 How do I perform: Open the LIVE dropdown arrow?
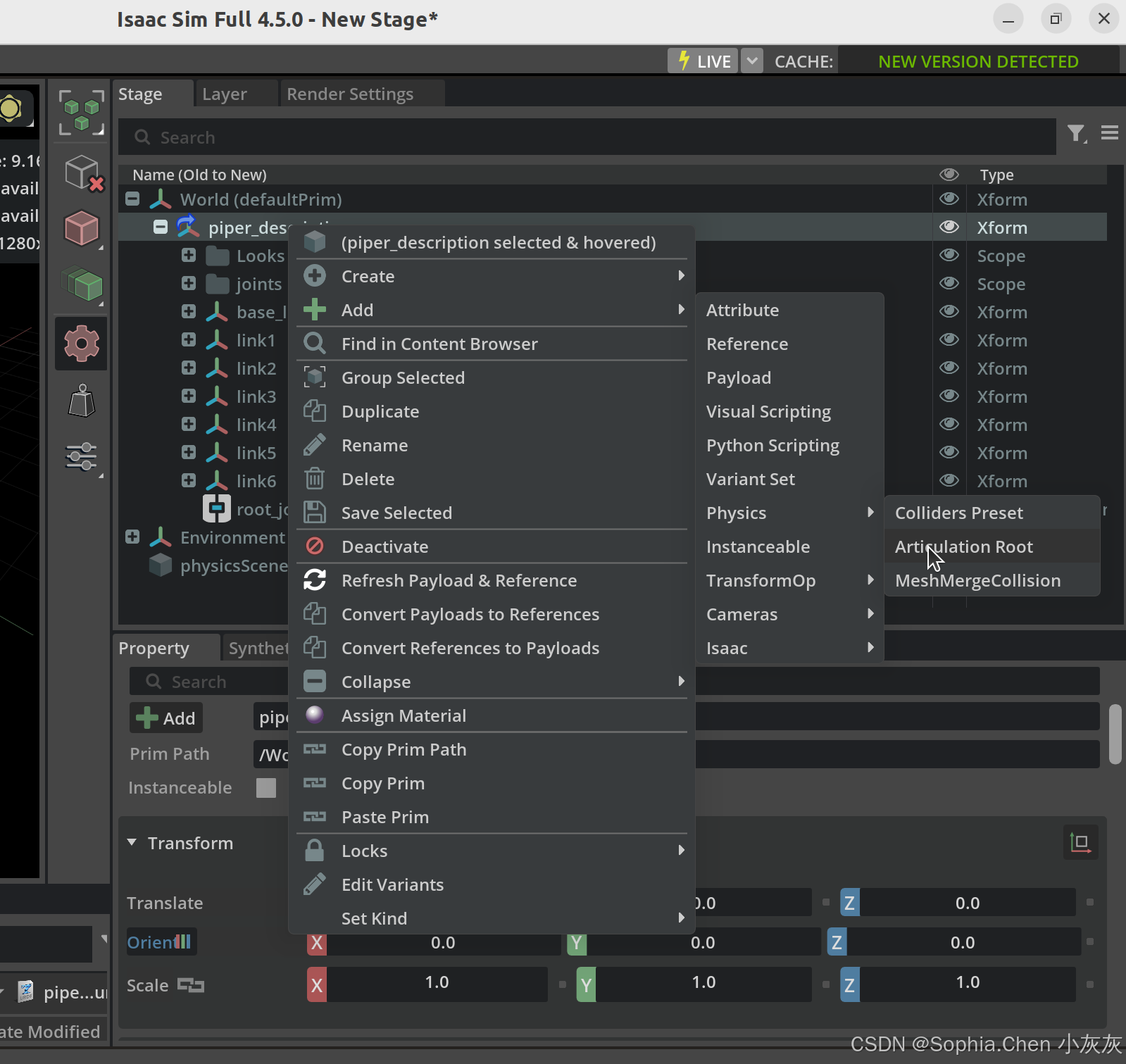[x=752, y=61]
